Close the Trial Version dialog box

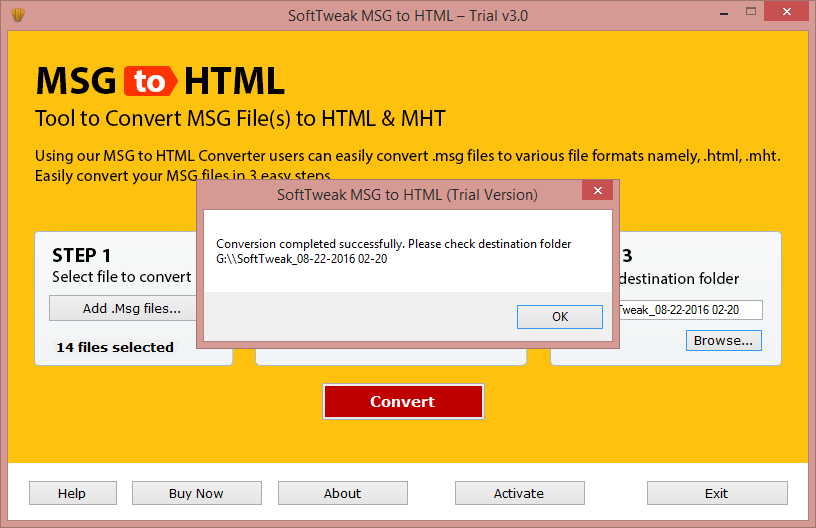coord(597,190)
